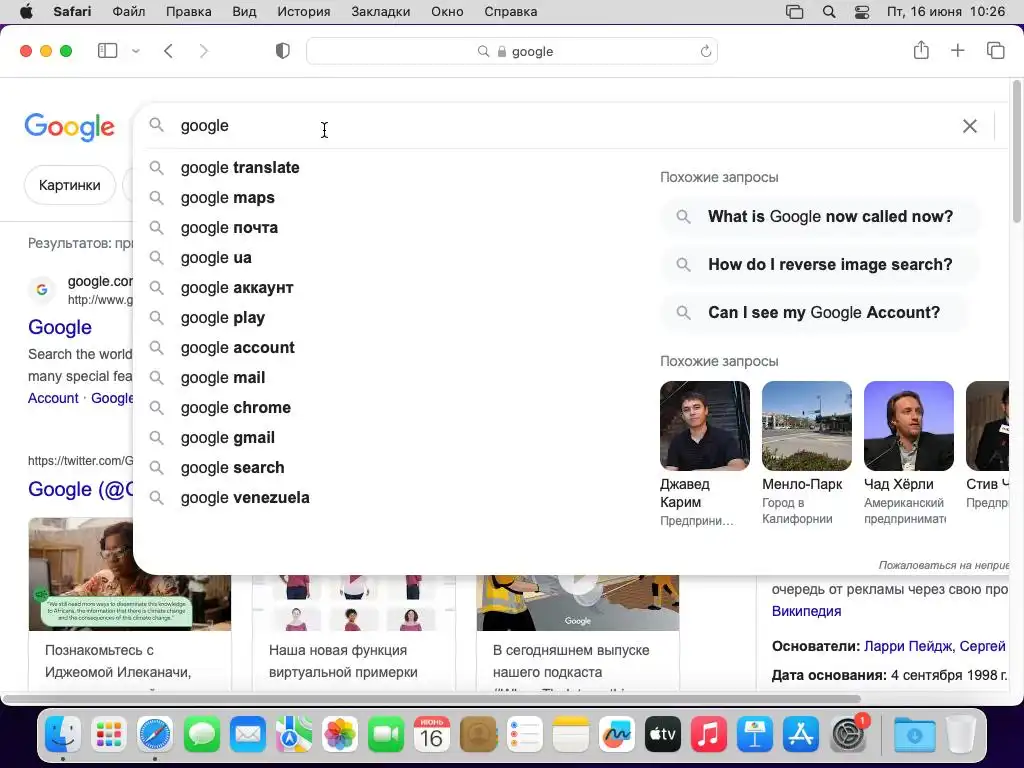Focus the Safari address bar

click(512, 51)
